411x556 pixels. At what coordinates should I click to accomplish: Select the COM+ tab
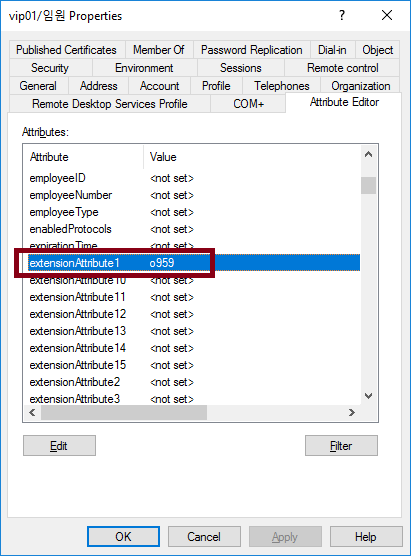pos(248,104)
